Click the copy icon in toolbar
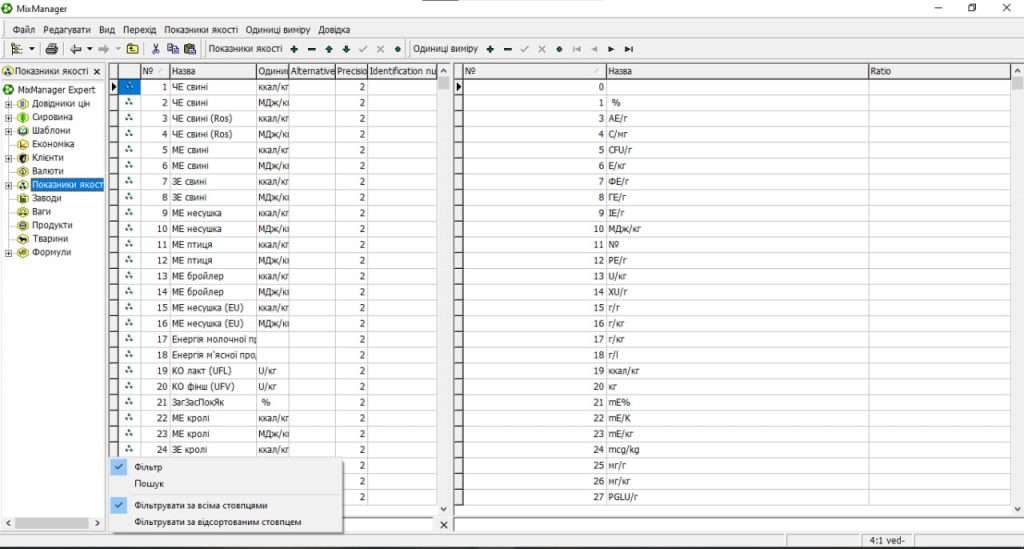This screenshot has height=549, width=1024. point(172,49)
